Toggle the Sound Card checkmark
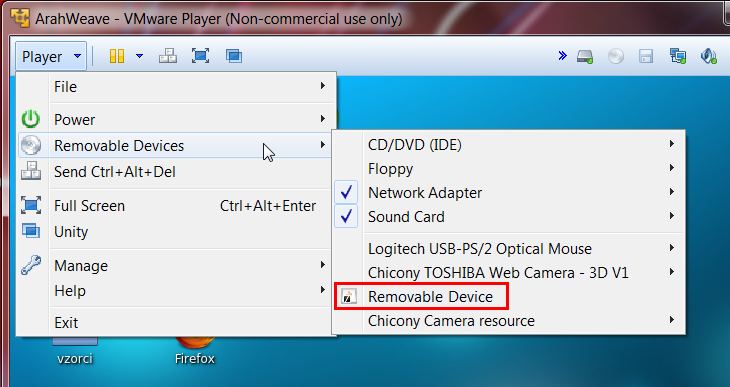This screenshot has width=730, height=387. coord(346,217)
